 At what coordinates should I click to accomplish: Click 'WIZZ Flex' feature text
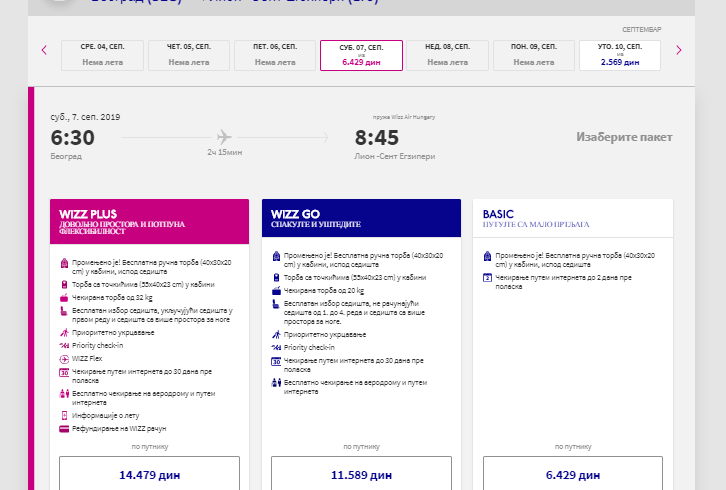(x=87, y=358)
